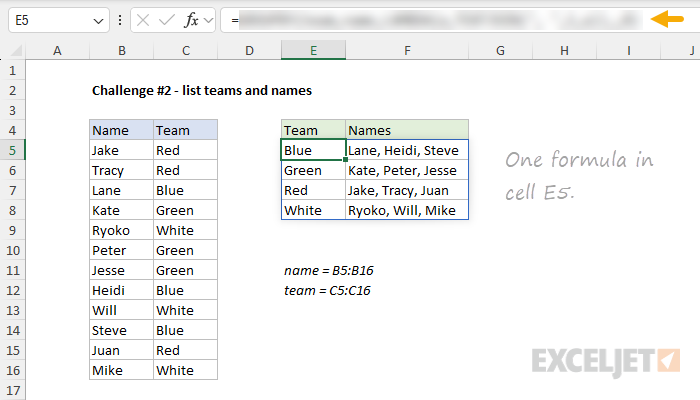The width and height of the screenshot is (700, 400).
Task: Select row 5 header
Action: point(12,150)
